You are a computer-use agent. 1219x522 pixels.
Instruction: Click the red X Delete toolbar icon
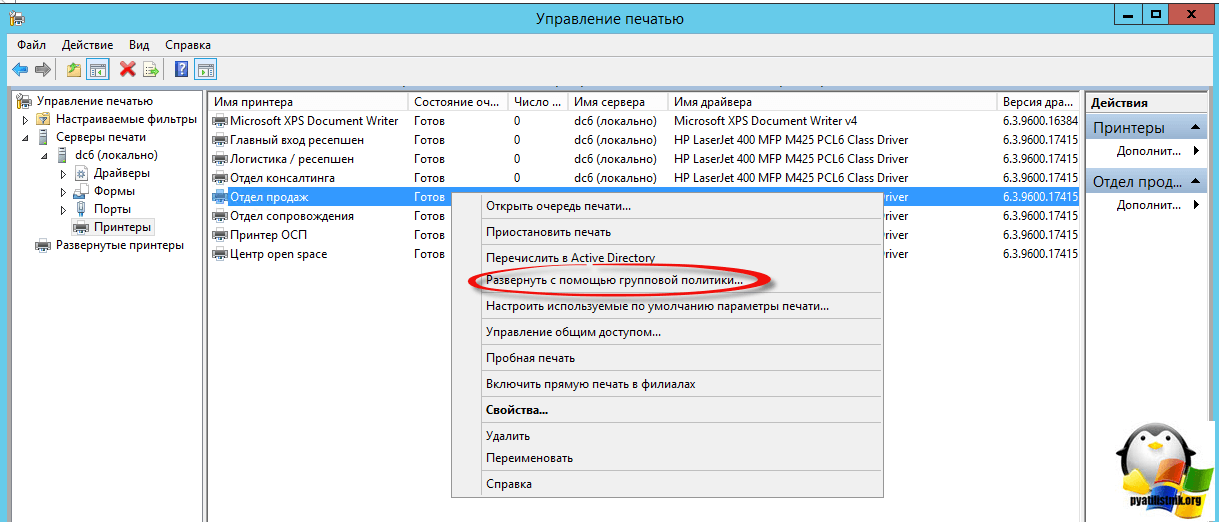(x=127, y=70)
